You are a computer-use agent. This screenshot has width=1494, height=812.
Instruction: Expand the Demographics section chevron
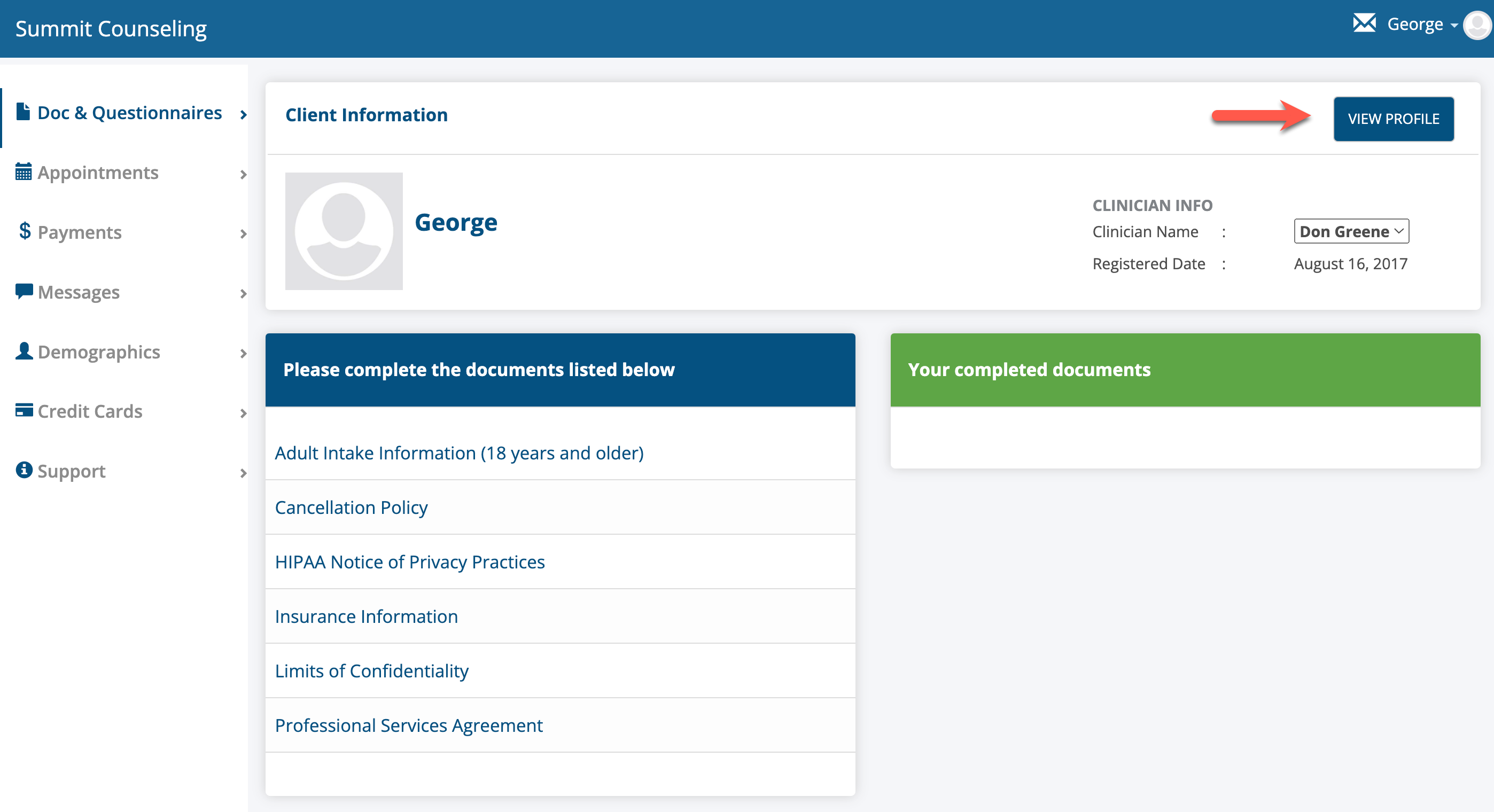coord(244,353)
